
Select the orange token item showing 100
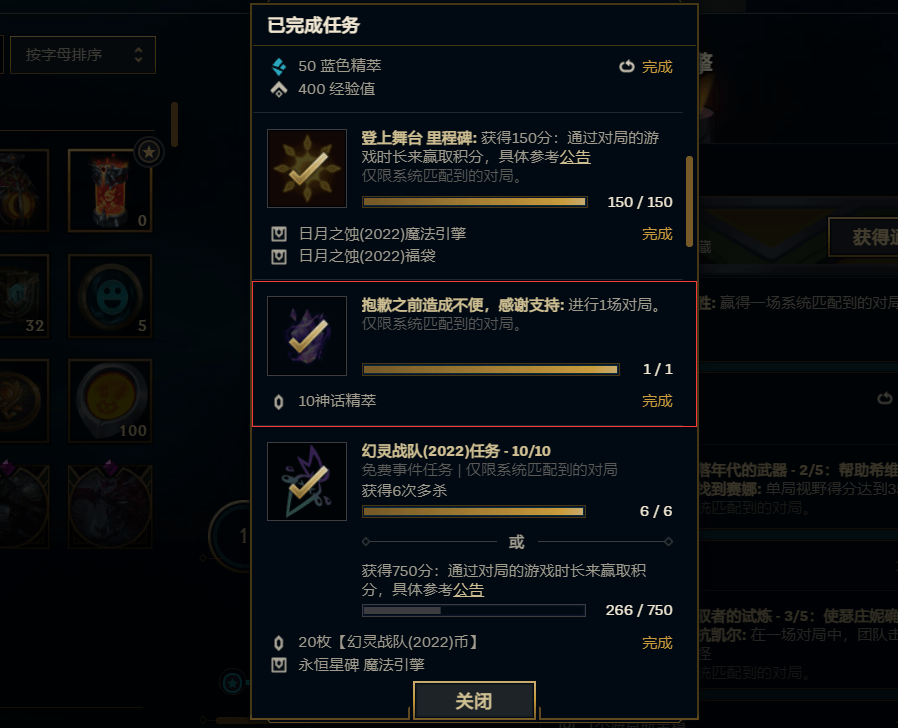[x=110, y=400]
